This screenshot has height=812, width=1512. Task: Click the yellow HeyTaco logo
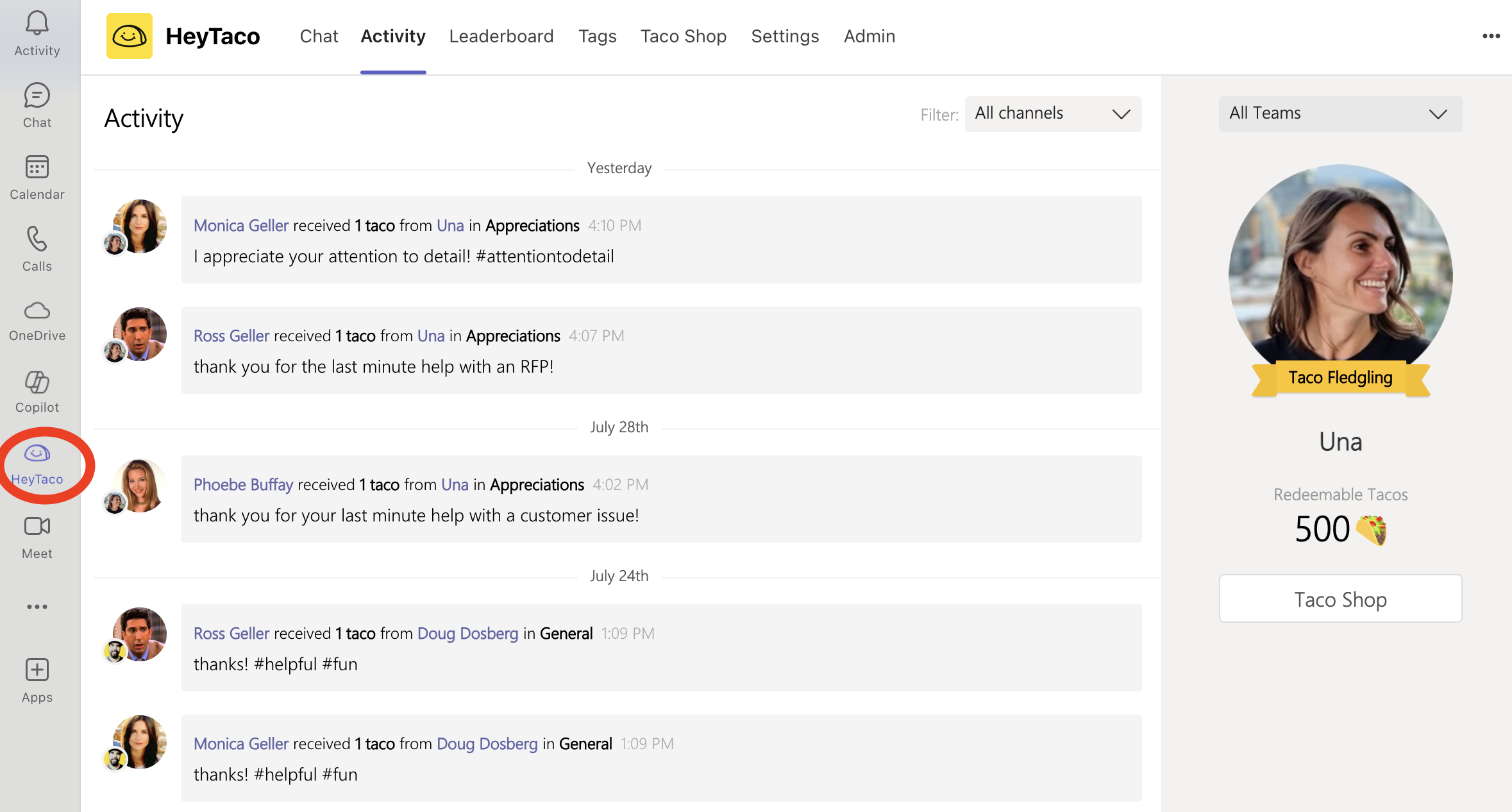(x=130, y=36)
